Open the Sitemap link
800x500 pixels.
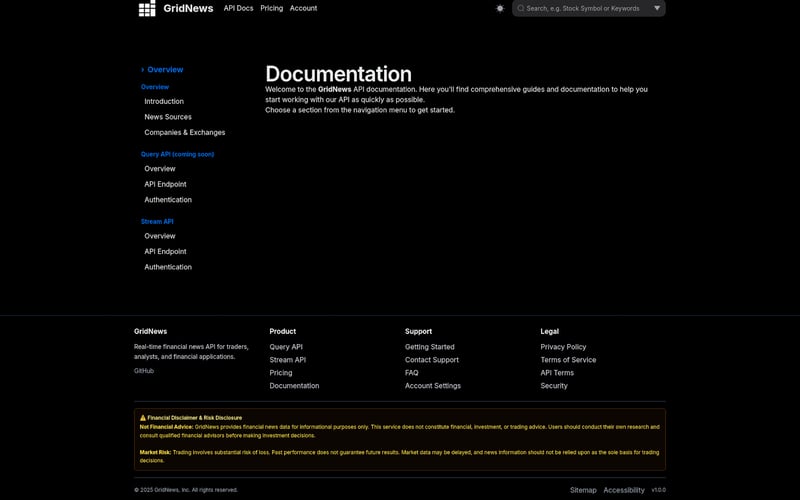pyautogui.click(x=583, y=490)
